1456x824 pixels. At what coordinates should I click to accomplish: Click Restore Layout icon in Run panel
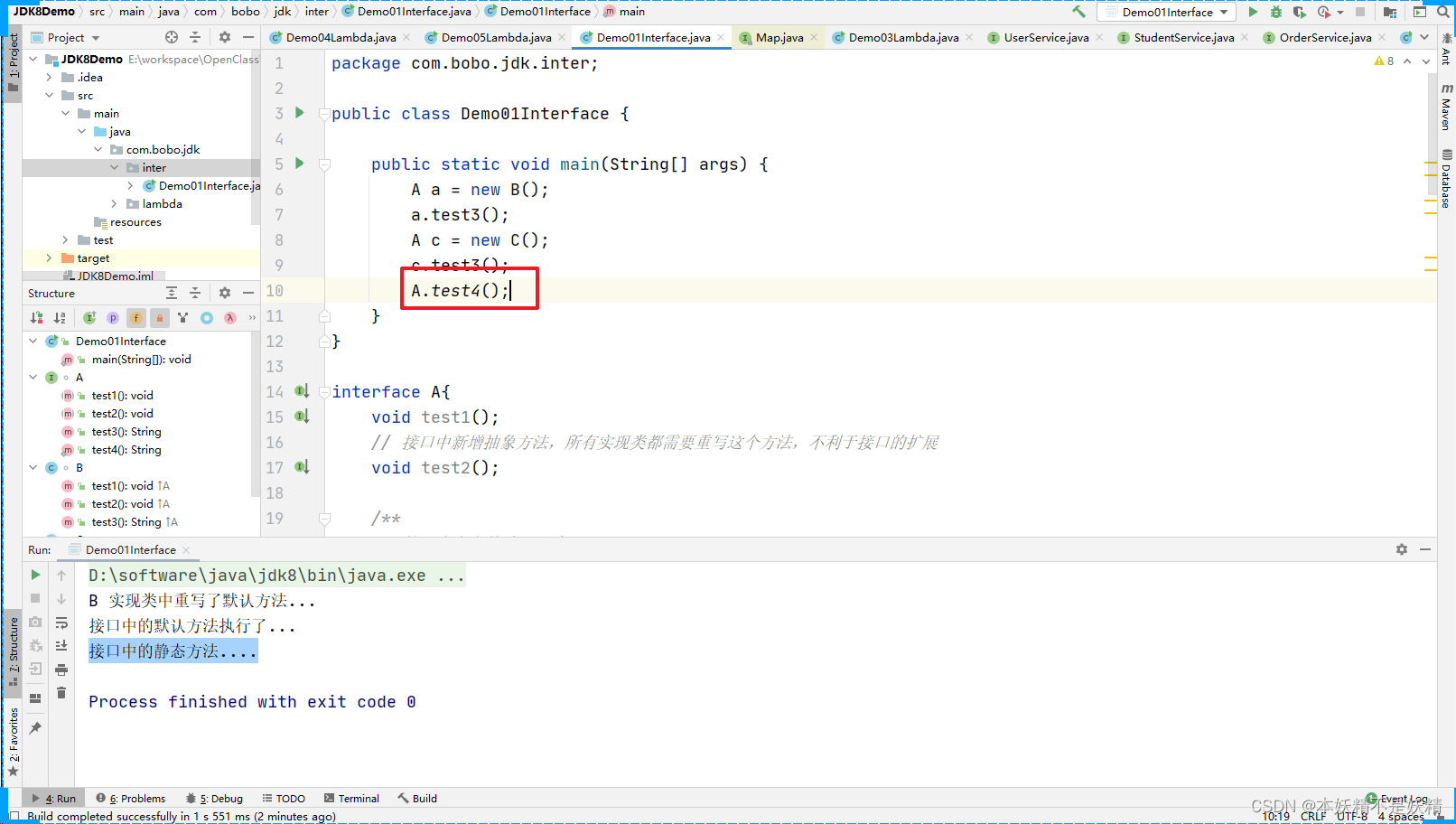pyautogui.click(x=35, y=698)
